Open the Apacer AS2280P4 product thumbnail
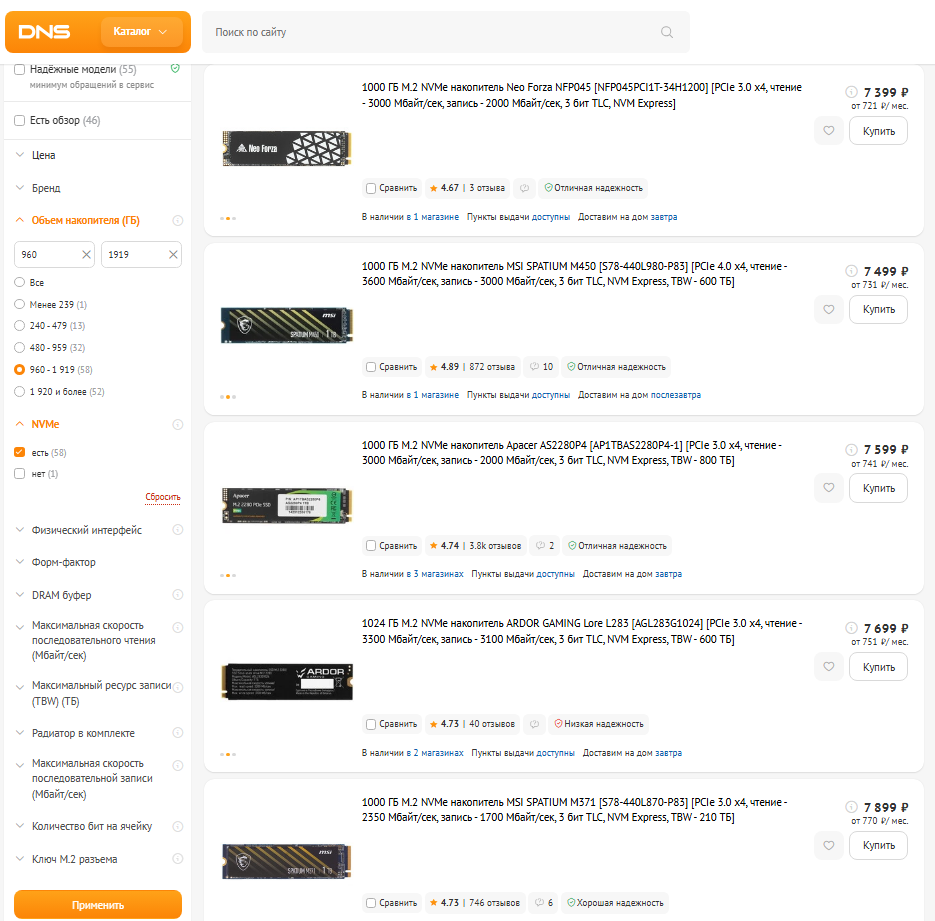 click(287, 506)
